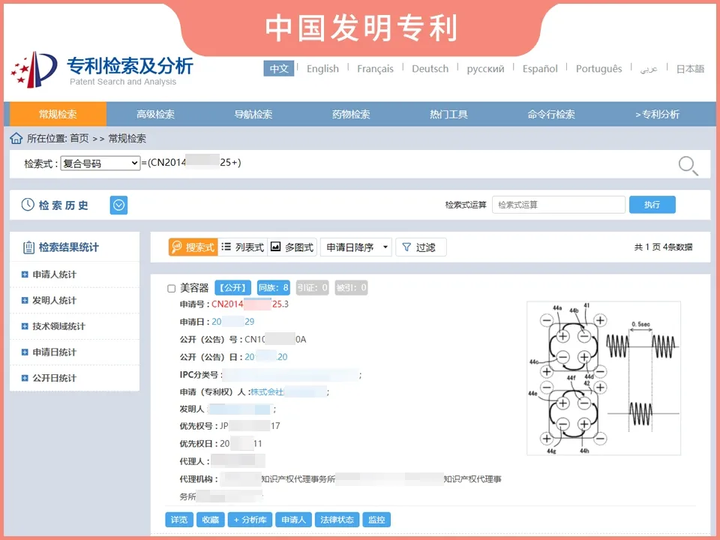Expand search history chevron button
This screenshot has width=720, height=540.
click(119, 205)
